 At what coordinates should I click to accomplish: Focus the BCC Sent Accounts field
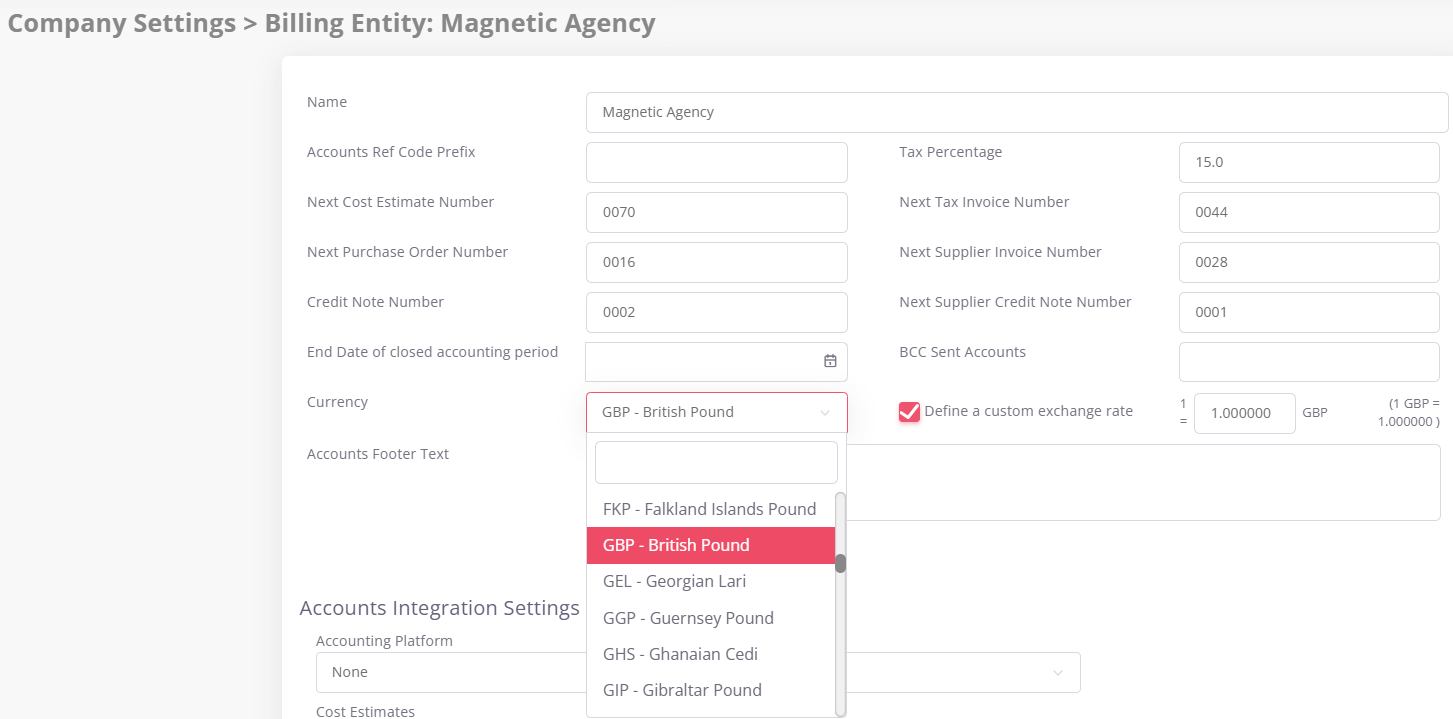(x=1309, y=362)
